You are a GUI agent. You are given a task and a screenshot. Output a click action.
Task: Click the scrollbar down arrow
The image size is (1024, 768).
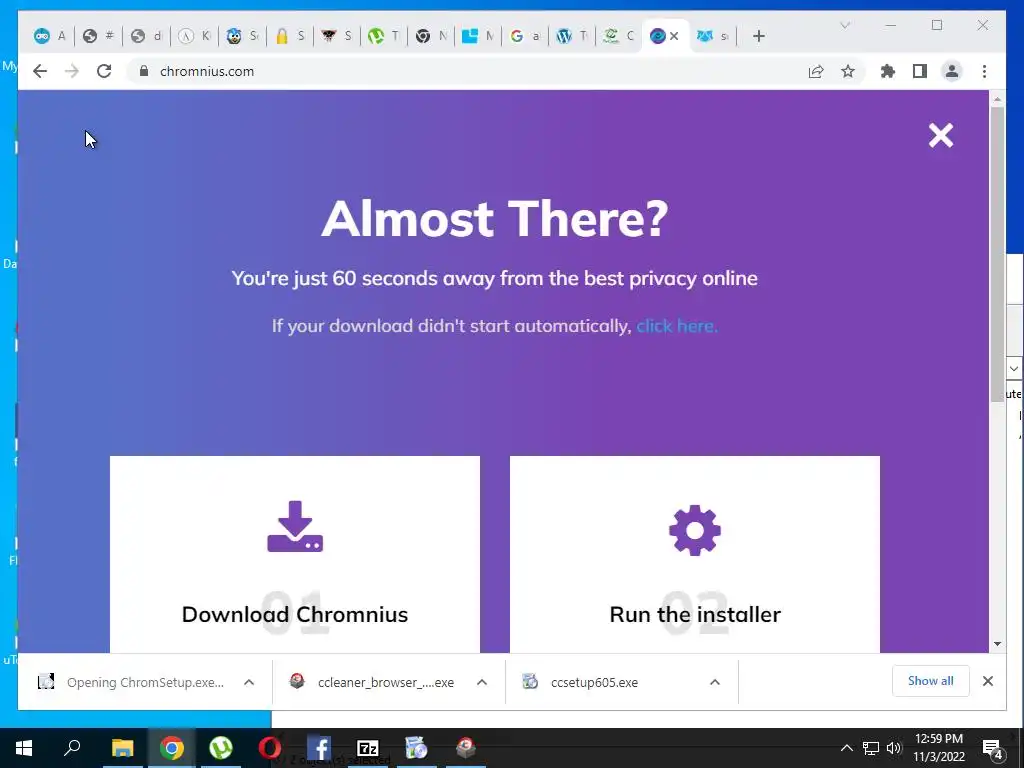997,644
